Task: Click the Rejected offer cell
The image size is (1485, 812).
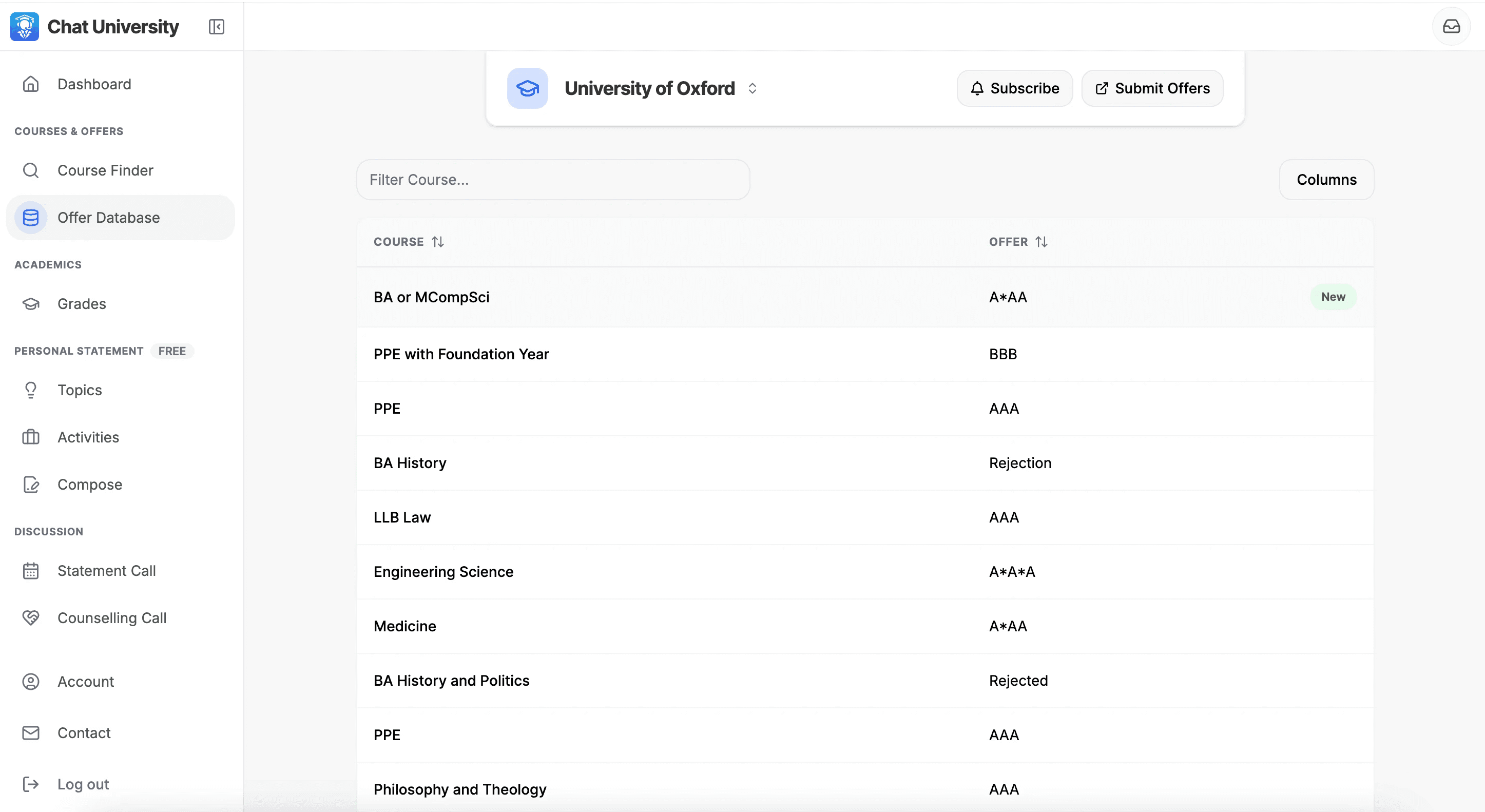Action: (x=1018, y=681)
